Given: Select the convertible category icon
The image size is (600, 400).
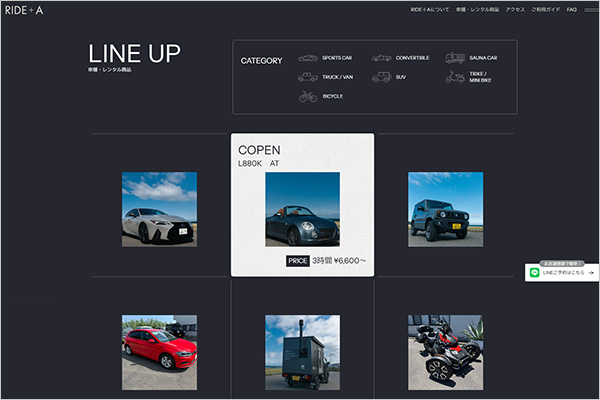Looking at the screenshot, I should [382, 58].
